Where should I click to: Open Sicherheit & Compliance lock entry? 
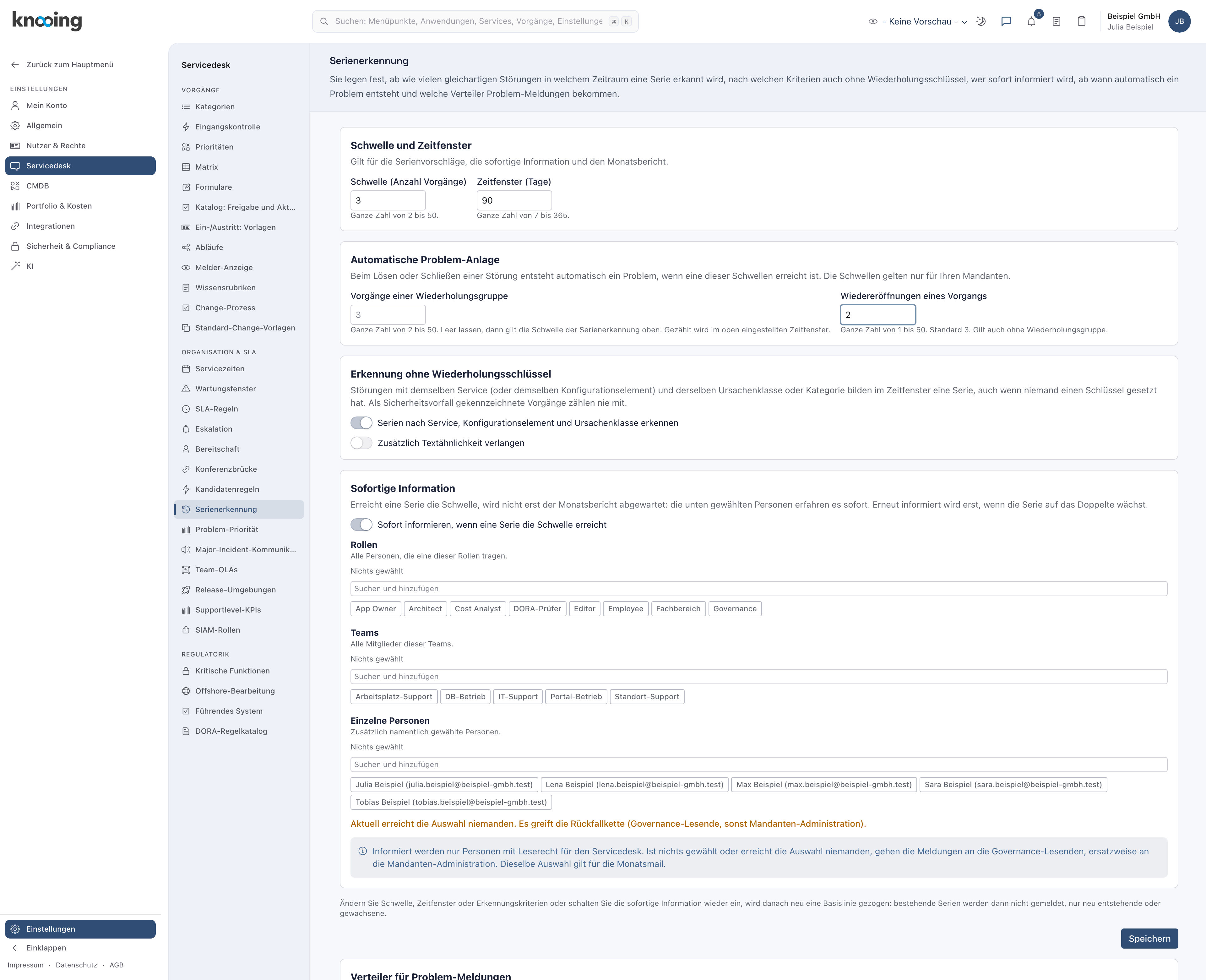pyautogui.click(x=80, y=246)
